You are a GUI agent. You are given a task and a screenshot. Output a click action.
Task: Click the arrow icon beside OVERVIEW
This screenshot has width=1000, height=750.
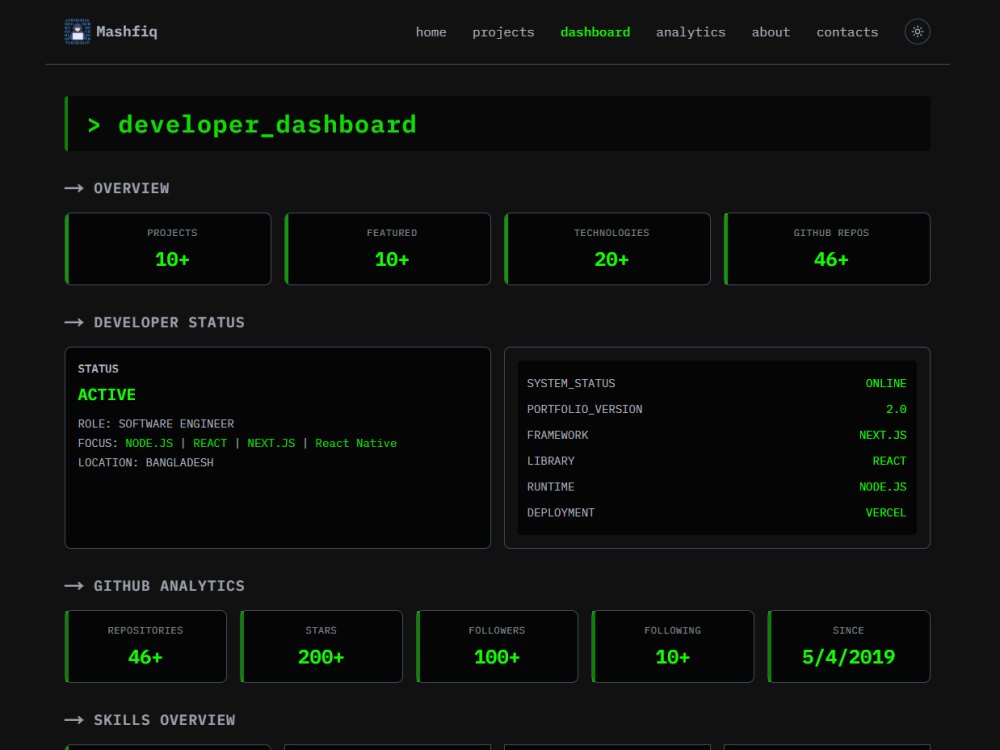point(74,188)
